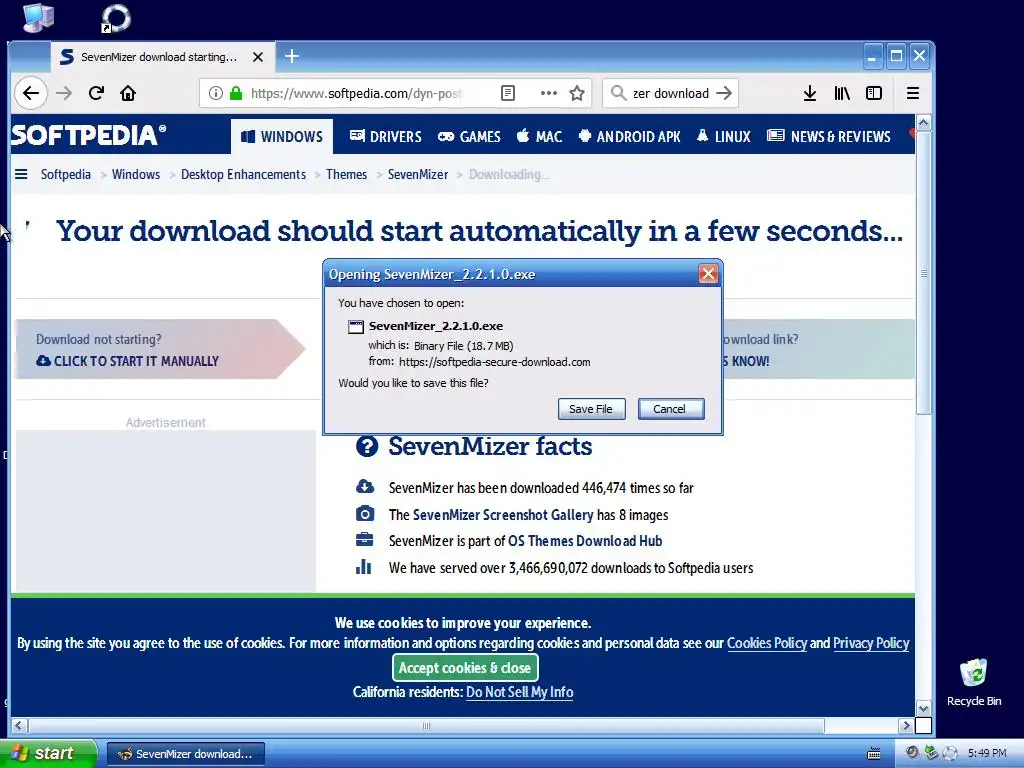Click to start download manually
This screenshot has width=1024, height=768.
tap(127, 361)
